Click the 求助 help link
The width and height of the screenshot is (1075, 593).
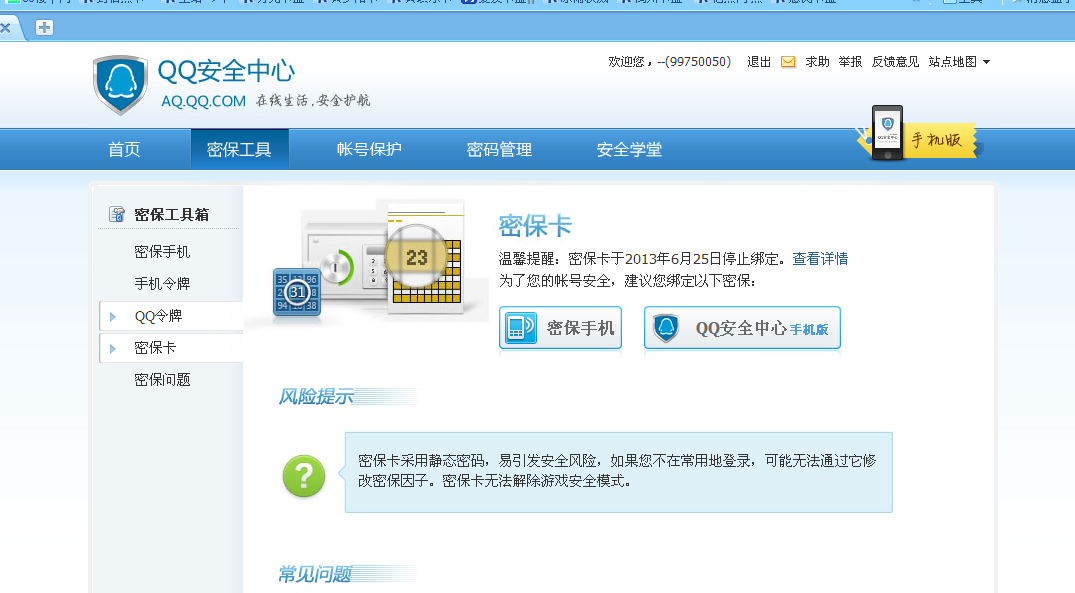coord(817,62)
